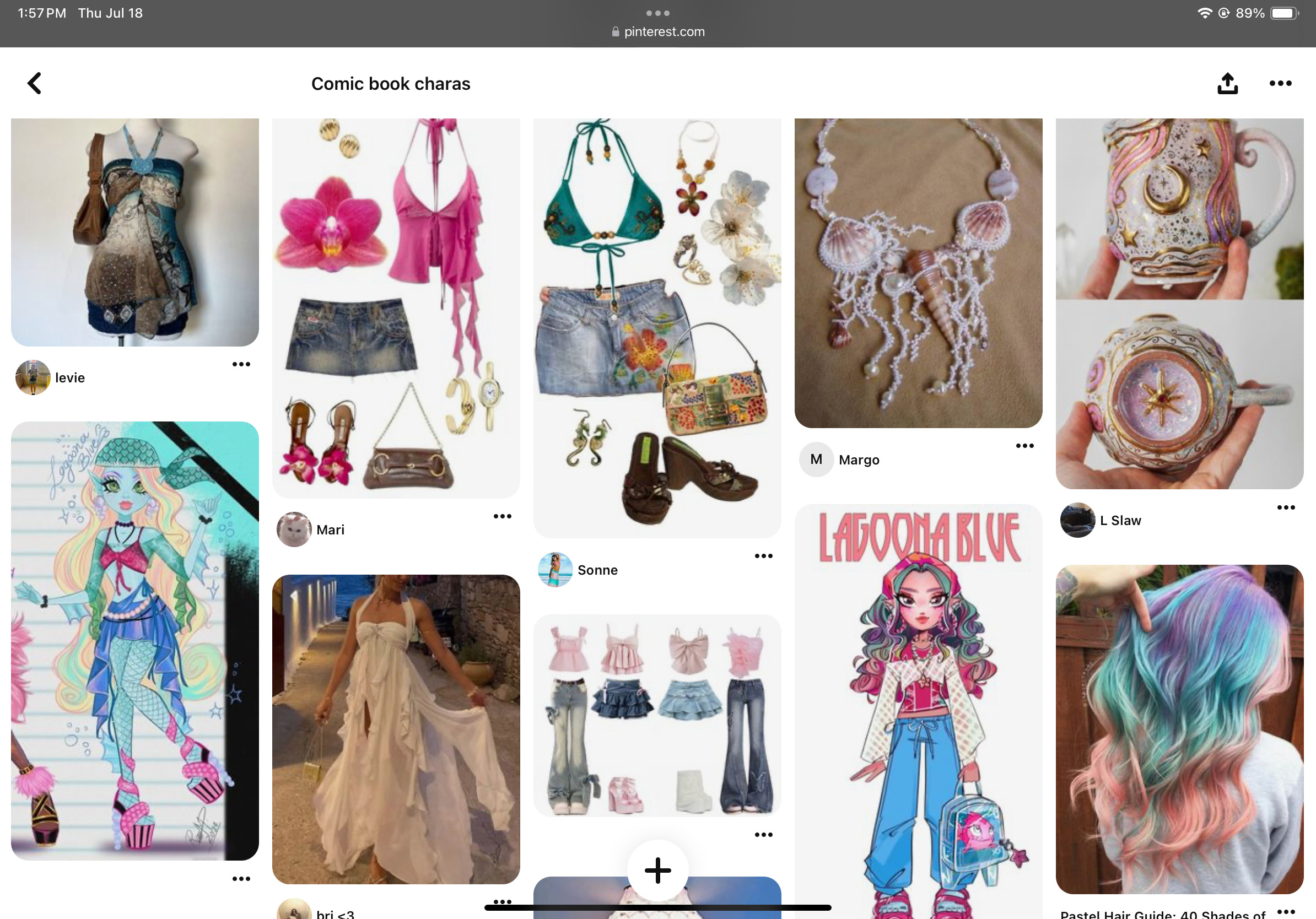Tap levie's profile avatar

(33, 377)
